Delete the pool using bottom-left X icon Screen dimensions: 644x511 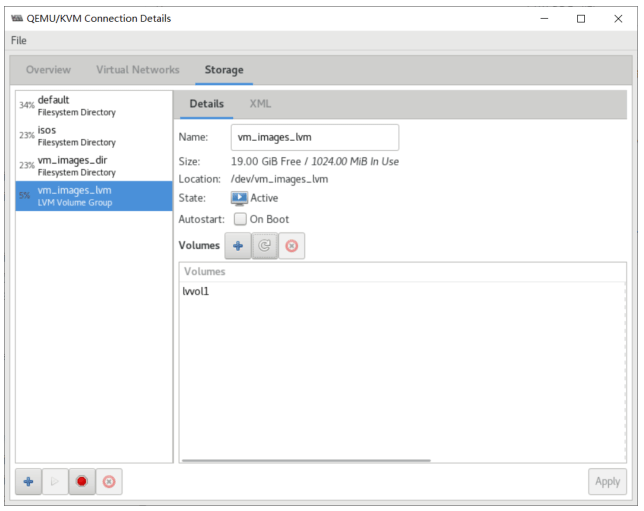point(109,482)
